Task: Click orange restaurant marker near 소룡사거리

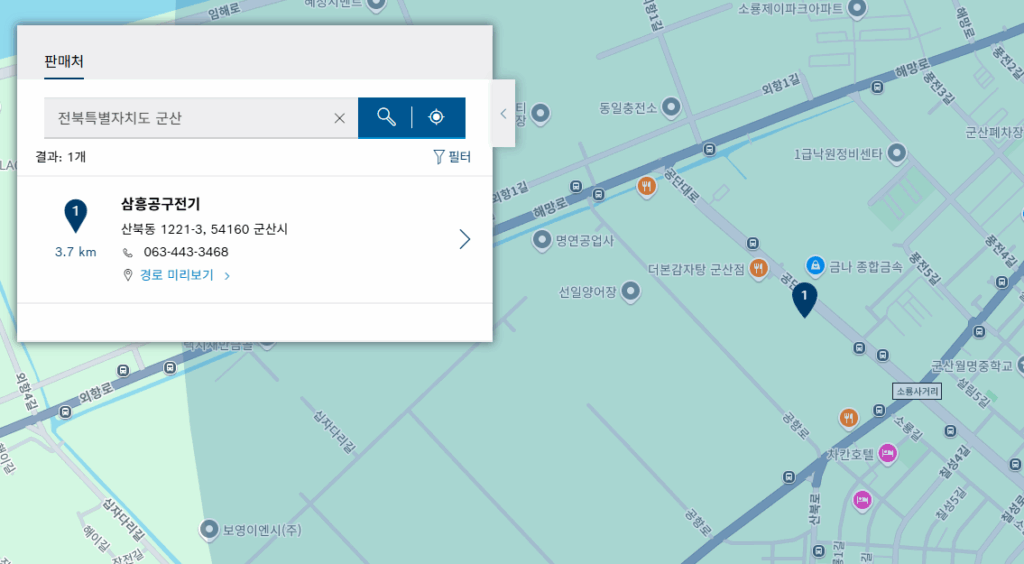Action: click(x=848, y=416)
